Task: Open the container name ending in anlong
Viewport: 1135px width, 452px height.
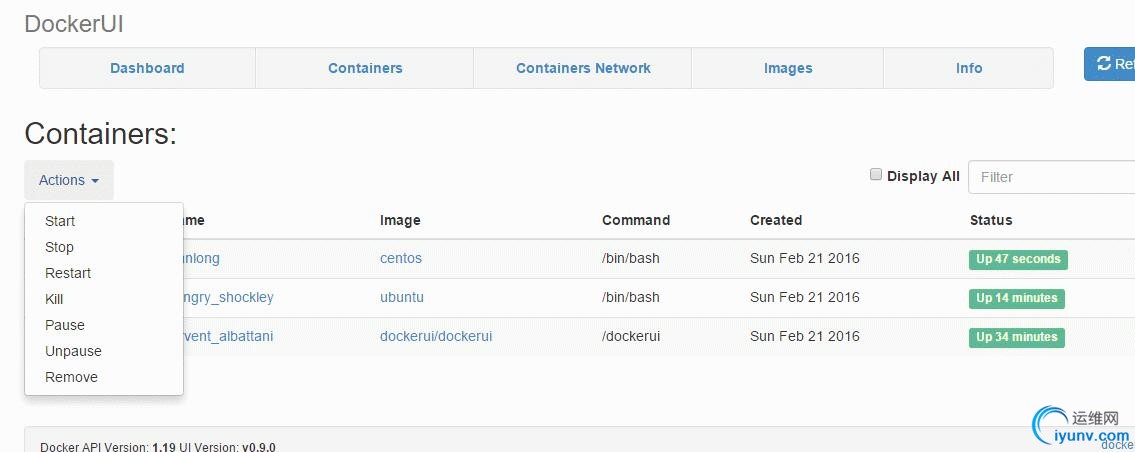Action: click(201, 258)
